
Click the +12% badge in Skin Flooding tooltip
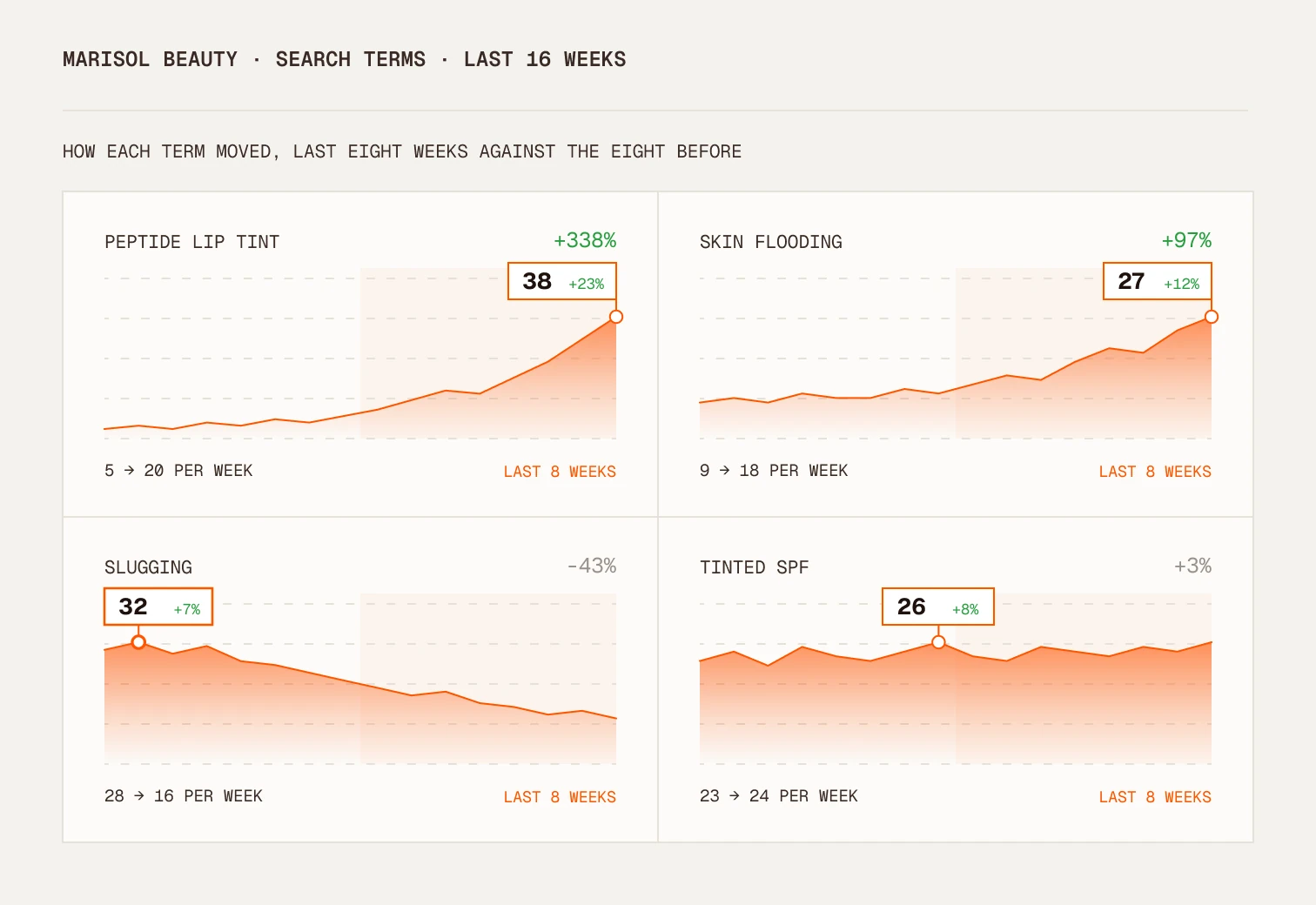click(1182, 284)
